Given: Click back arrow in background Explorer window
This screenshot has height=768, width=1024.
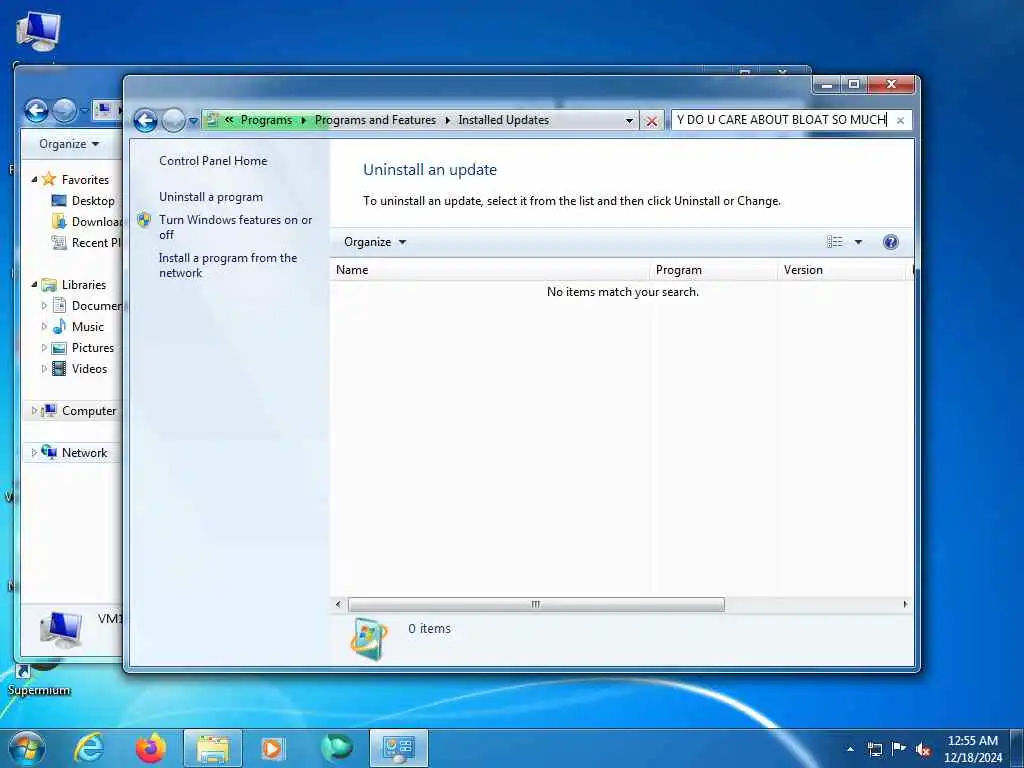Looking at the screenshot, I should click(37, 111).
